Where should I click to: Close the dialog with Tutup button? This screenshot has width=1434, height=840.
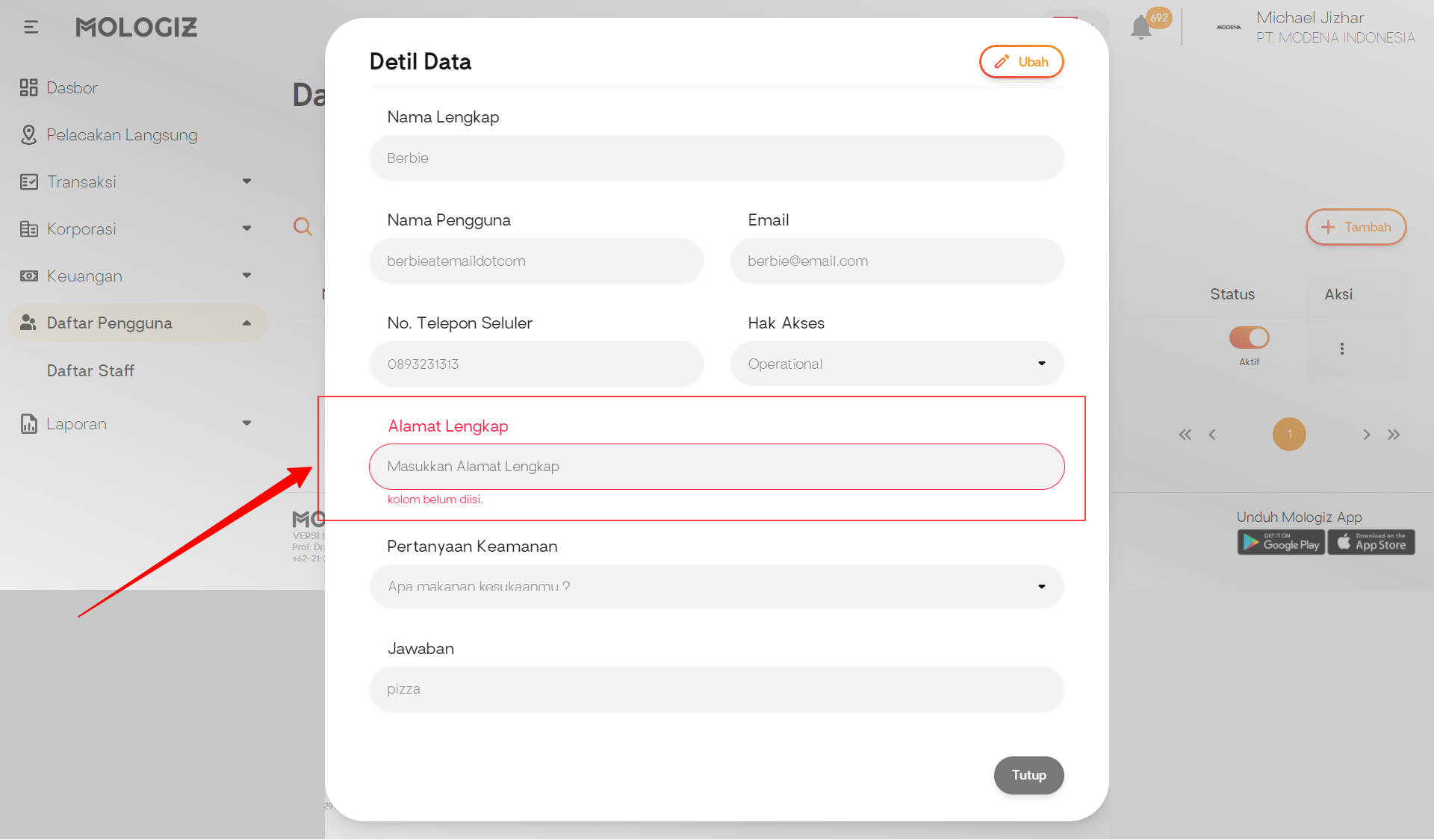pos(1028,775)
